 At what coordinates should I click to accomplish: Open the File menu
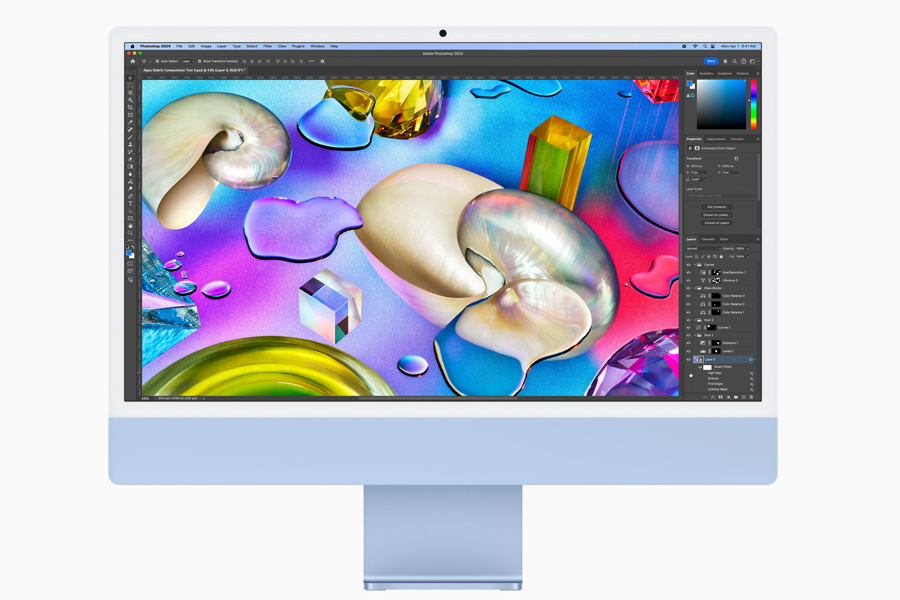pos(179,47)
